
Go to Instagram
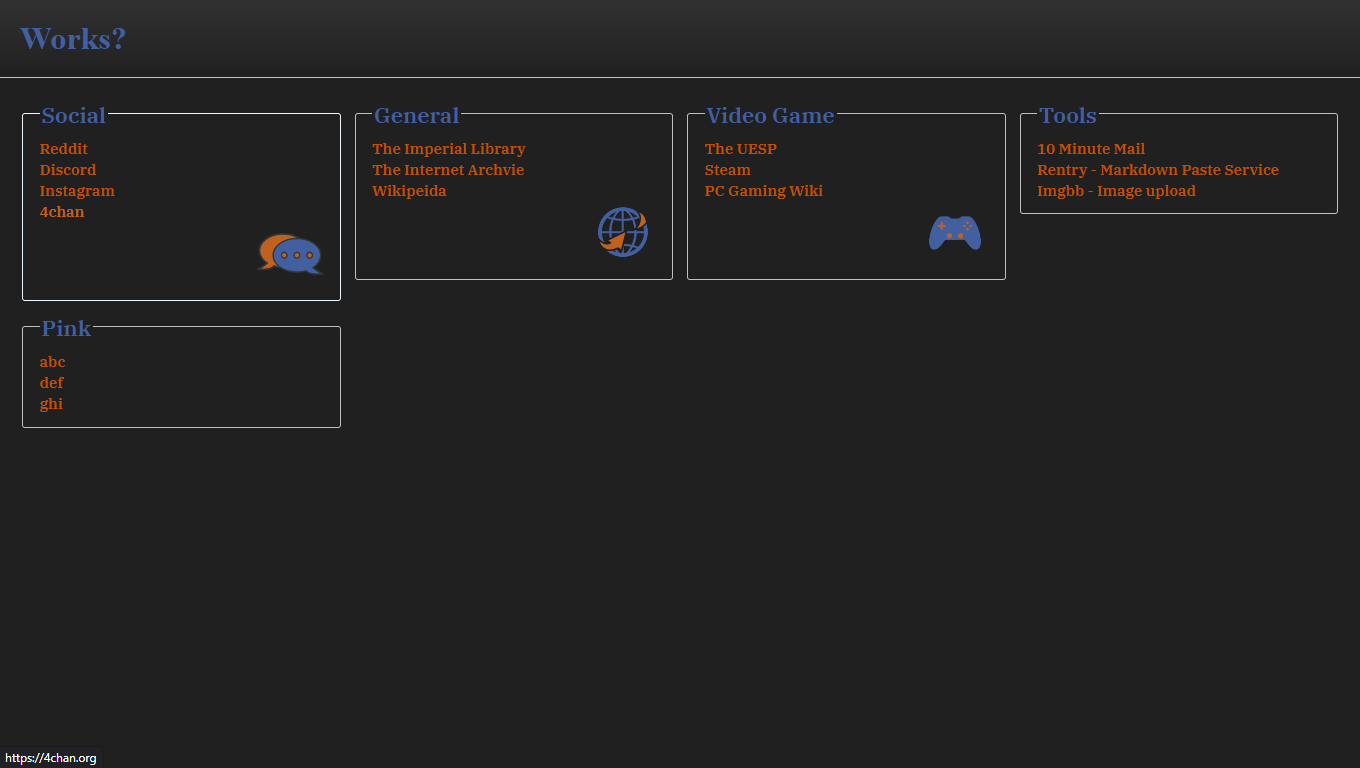click(77, 191)
